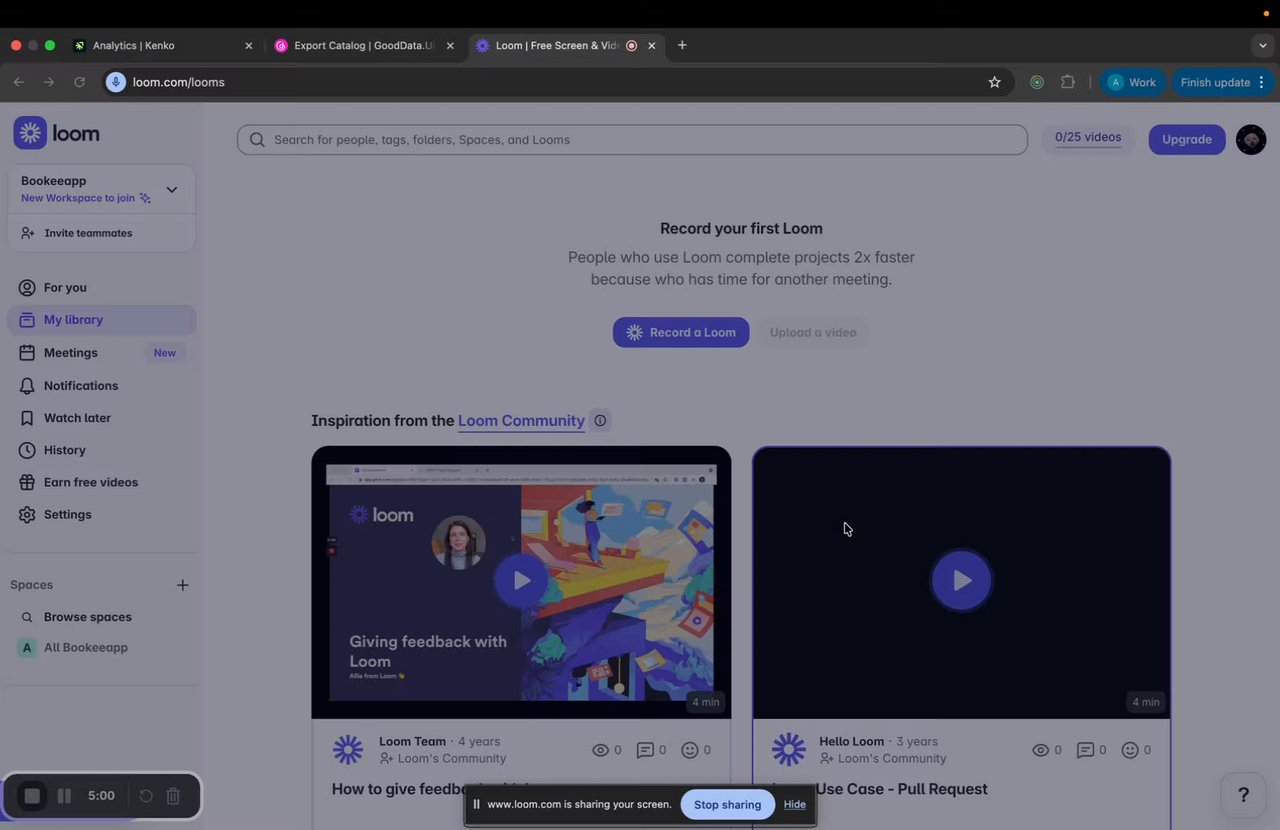Screen dimensions: 1280x830
Task: Add a new Space with plus icon
Action: tap(182, 585)
